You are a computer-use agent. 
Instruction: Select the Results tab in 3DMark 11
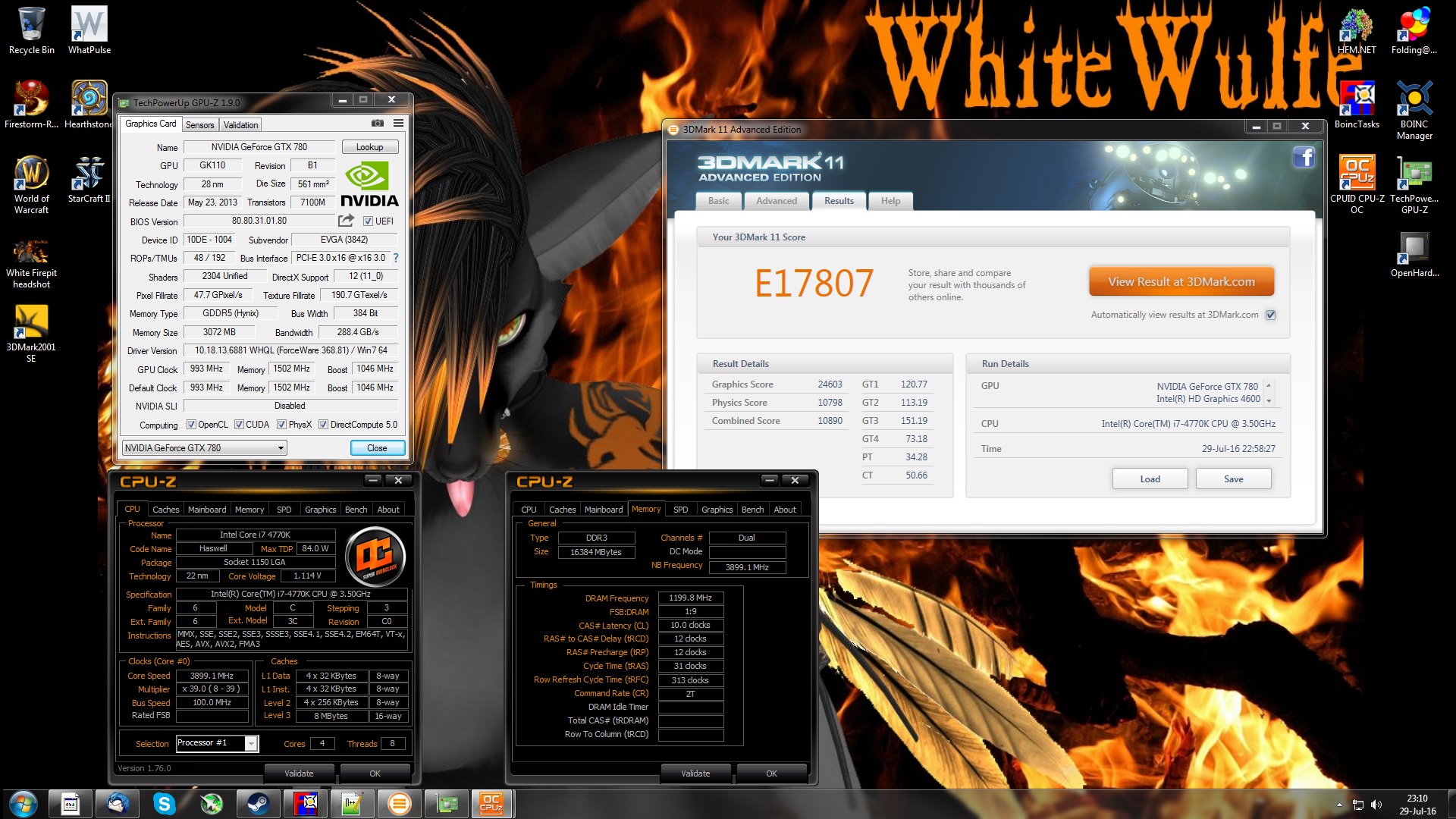[x=839, y=201]
